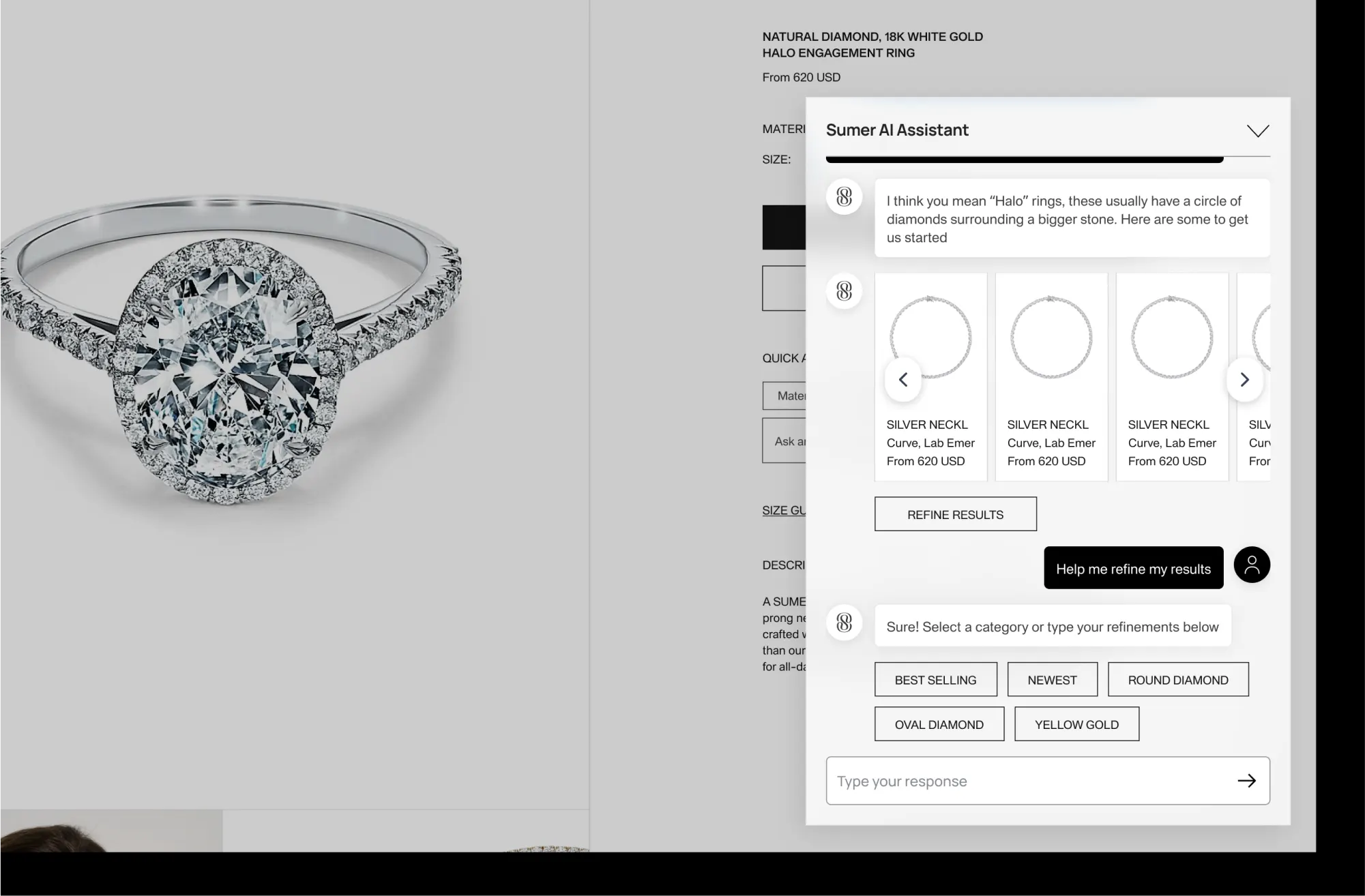
Task: Click the Refine Results button
Action: 955,514
